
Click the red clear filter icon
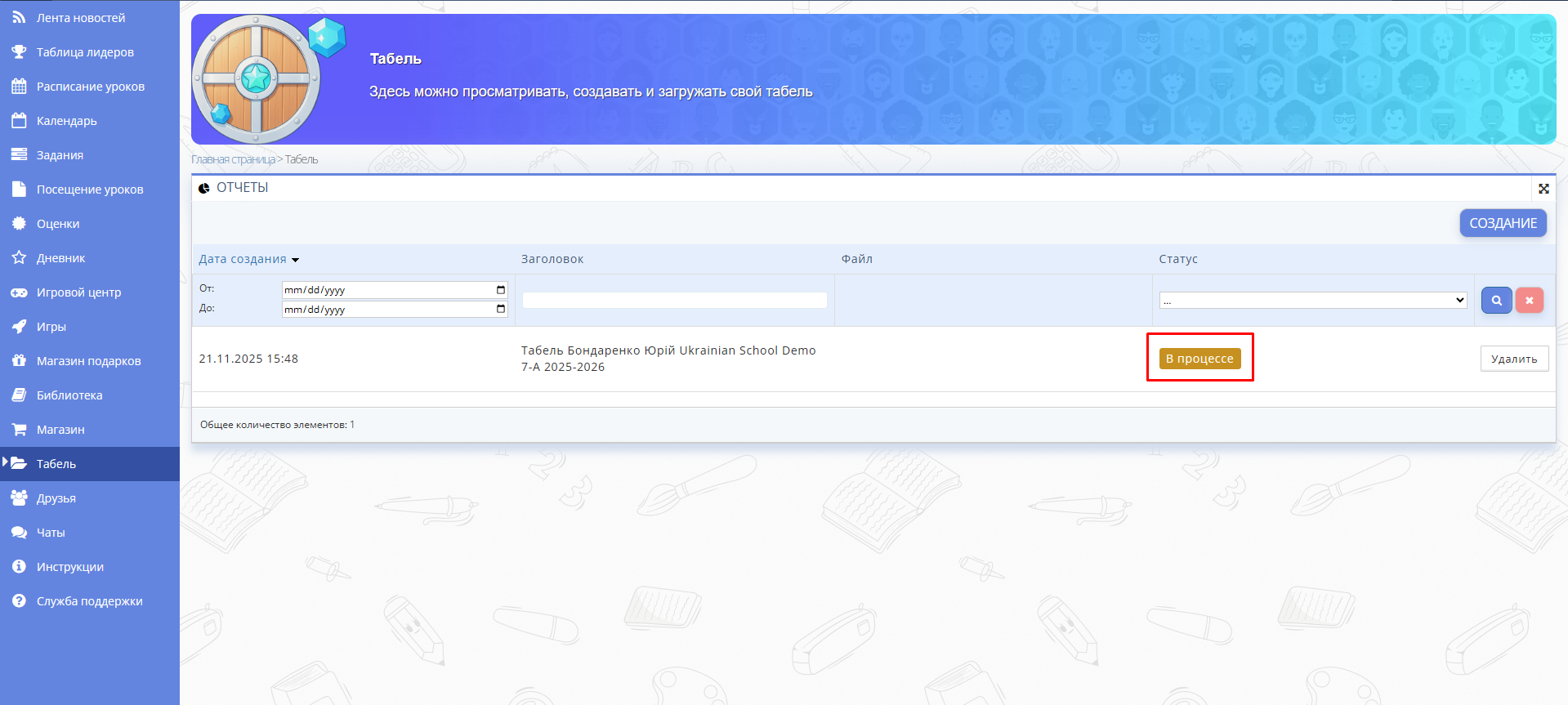coord(1529,301)
